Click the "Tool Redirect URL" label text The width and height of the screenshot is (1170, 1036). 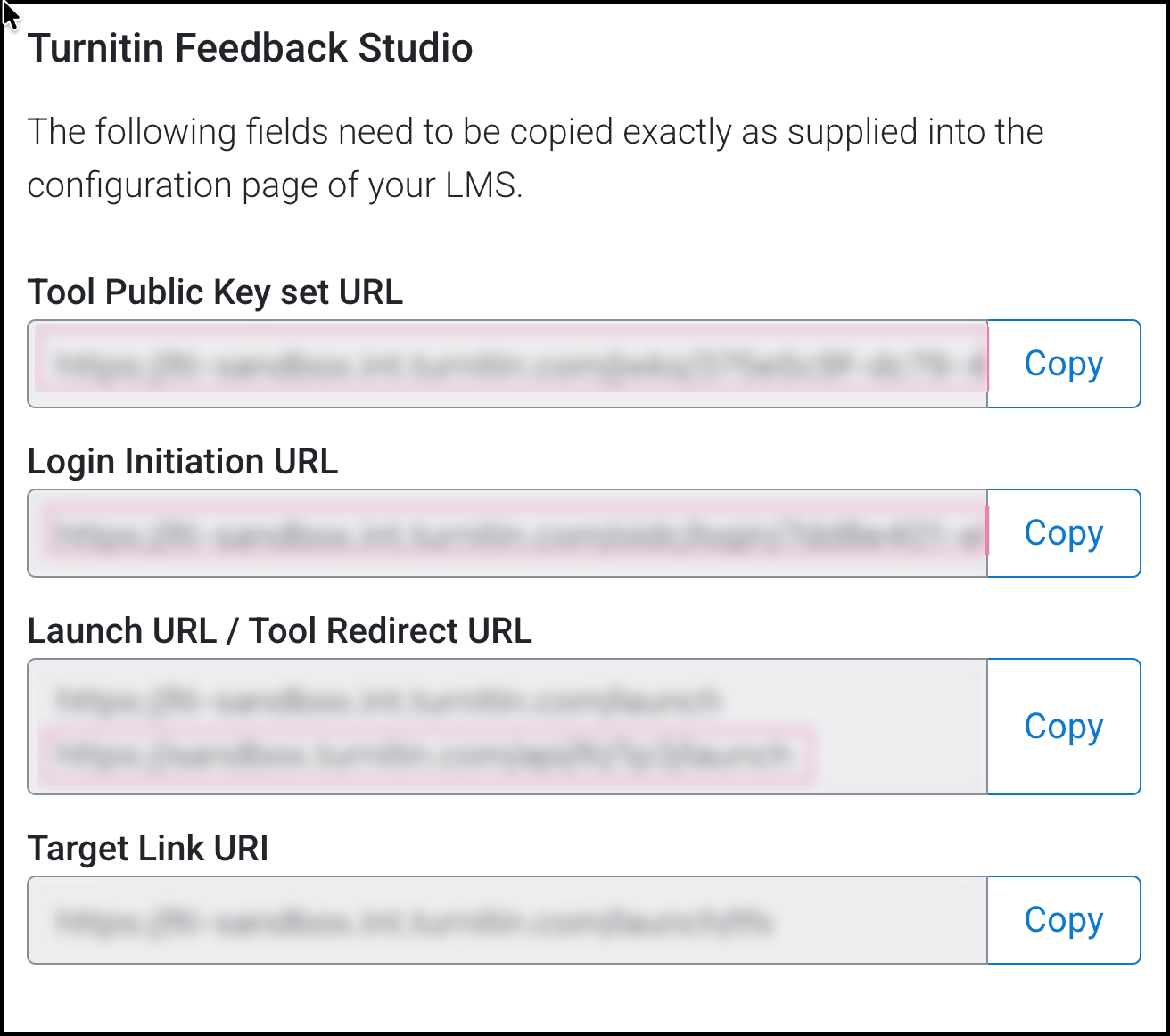pyautogui.click(x=390, y=631)
